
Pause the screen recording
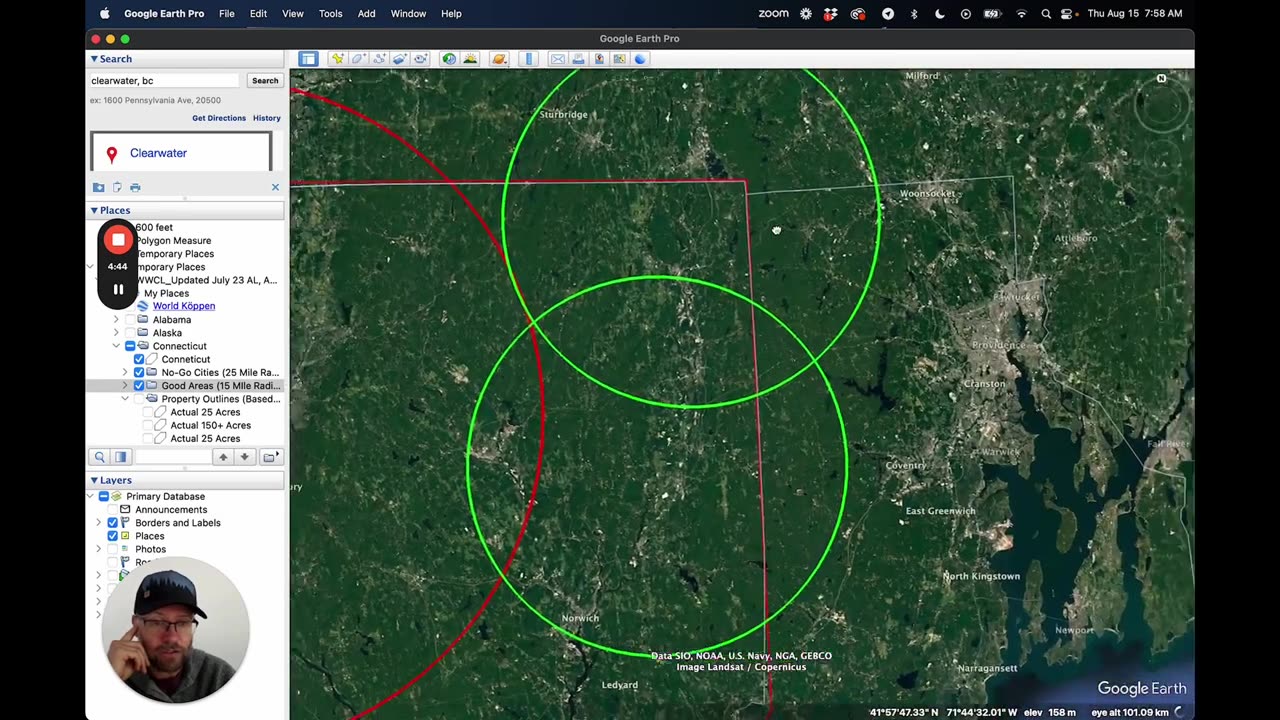[x=118, y=290]
